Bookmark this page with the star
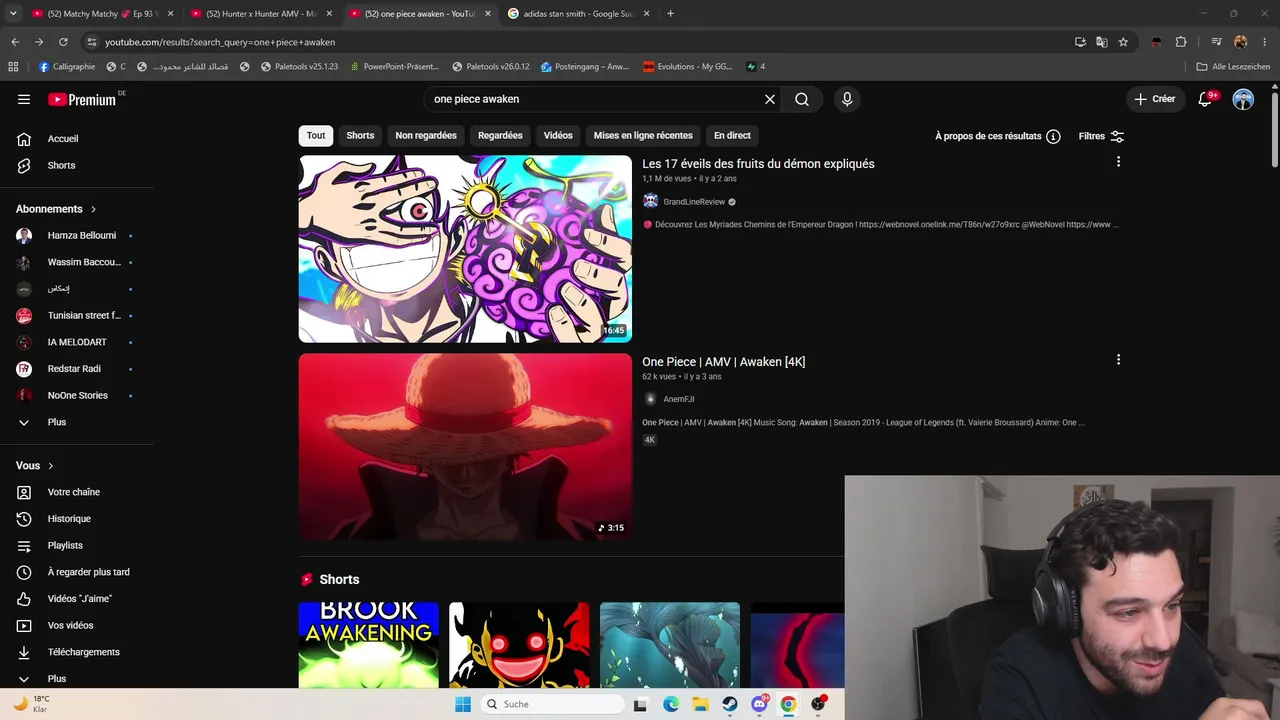1280x720 pixels. tap(1123, 42)
